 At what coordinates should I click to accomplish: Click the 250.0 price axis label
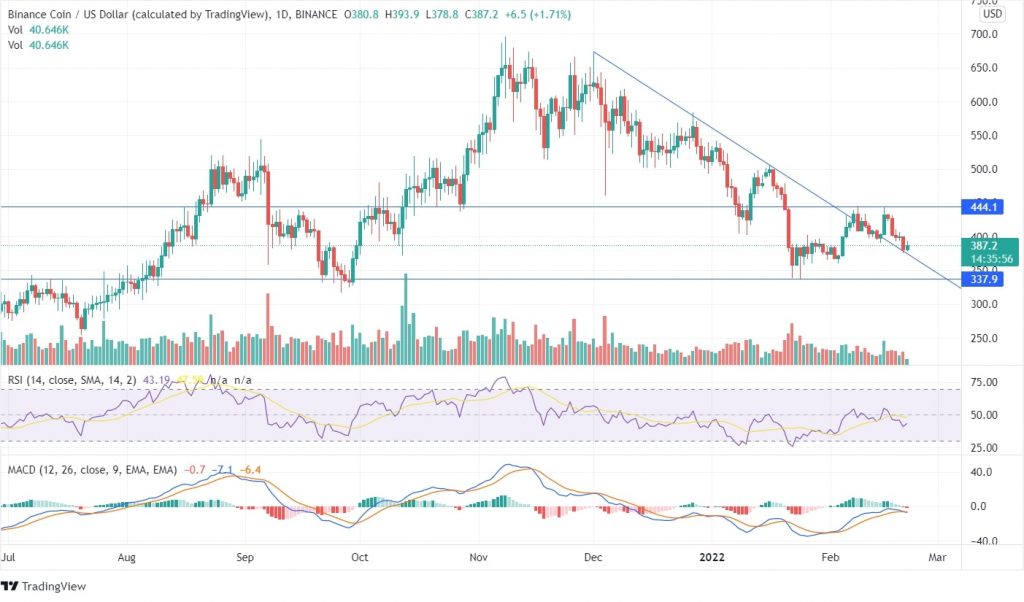point(984,338)
